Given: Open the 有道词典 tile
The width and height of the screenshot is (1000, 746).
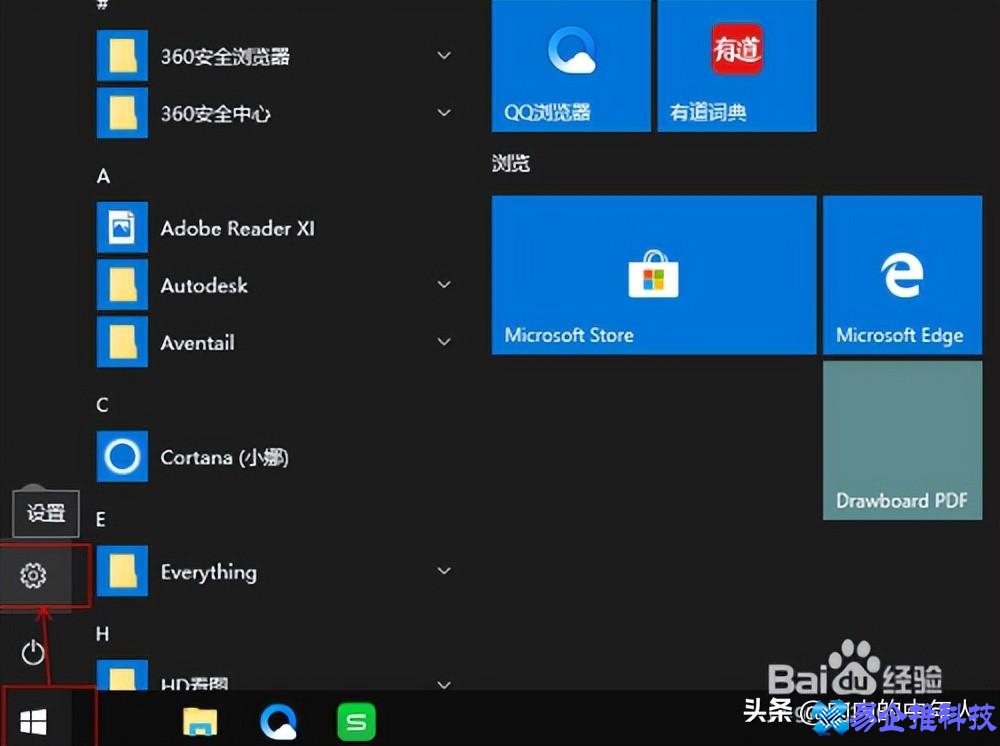Looking at the screenshot, I should pos(736,66).
